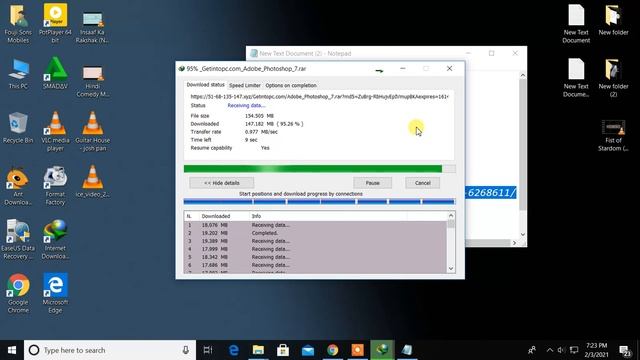Screen dimensions: 640x360
Task: Click the download URL text field
Action: (319, 97)
